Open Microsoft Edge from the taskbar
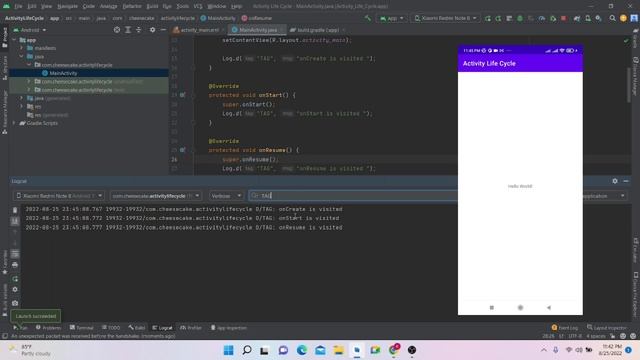 click(302, 350)
